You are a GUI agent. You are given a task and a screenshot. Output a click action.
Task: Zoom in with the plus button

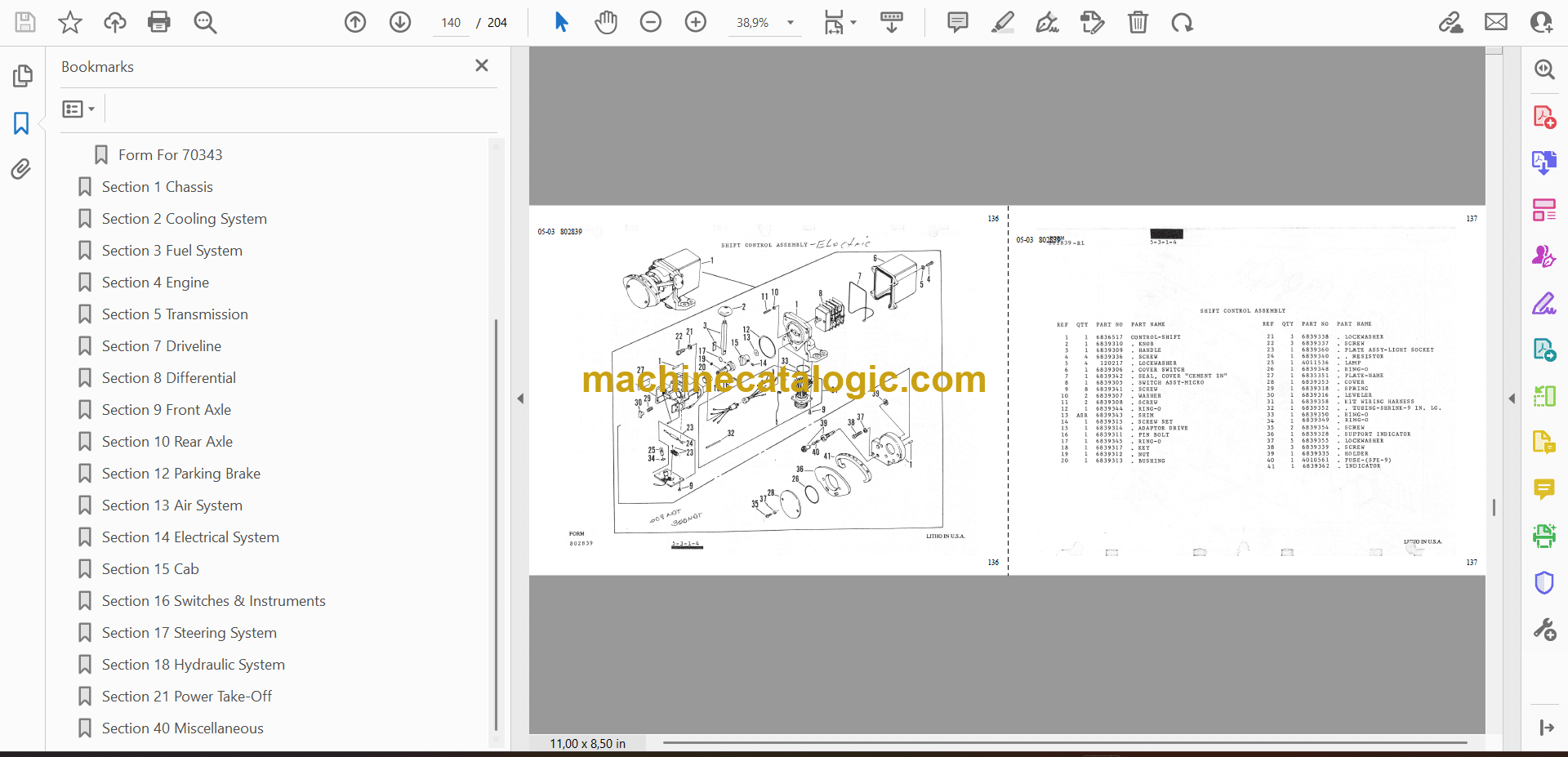click(x=696, y=22)
